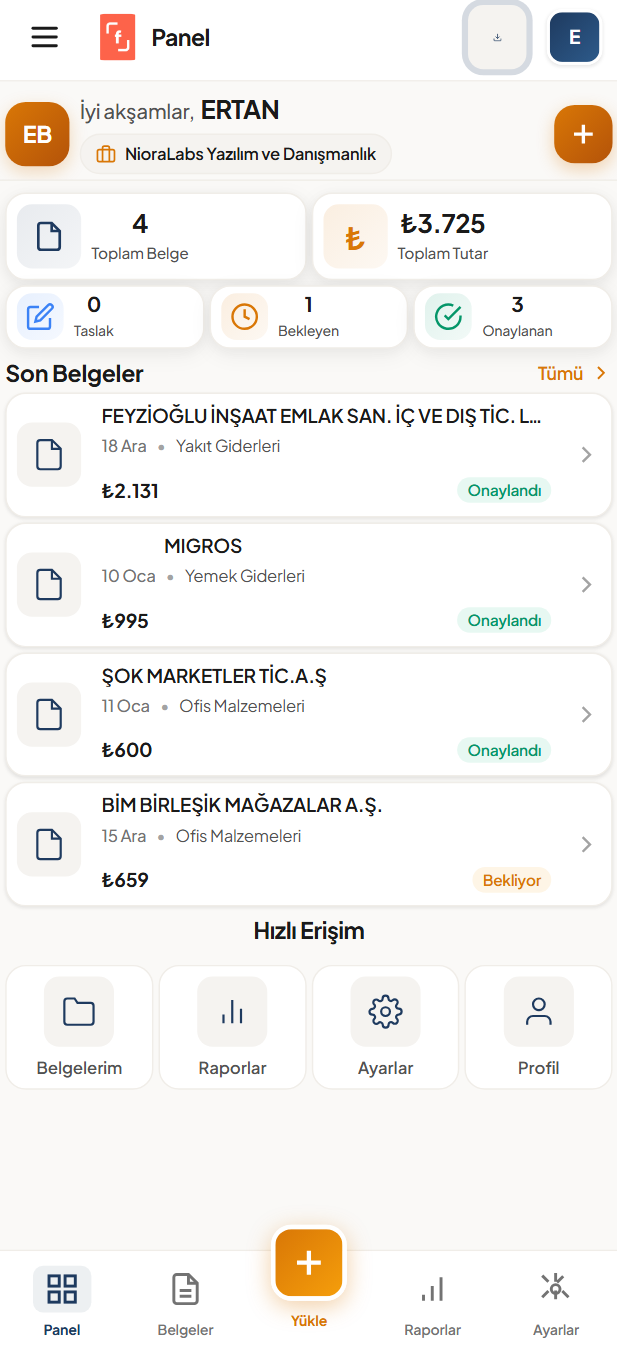Image resolution: width=617 pixels, height=1349 pixels.
Task: Expand BİM BİRLEŞİK MAĞAZALAR row chevron
Action: (586, 845)
